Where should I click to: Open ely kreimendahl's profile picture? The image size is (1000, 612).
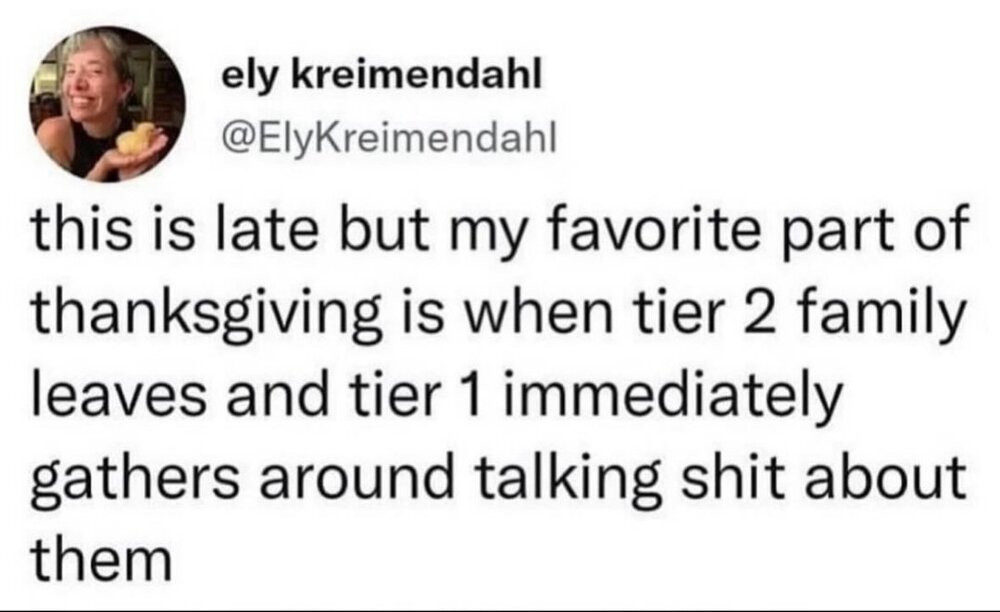(107, 104)
